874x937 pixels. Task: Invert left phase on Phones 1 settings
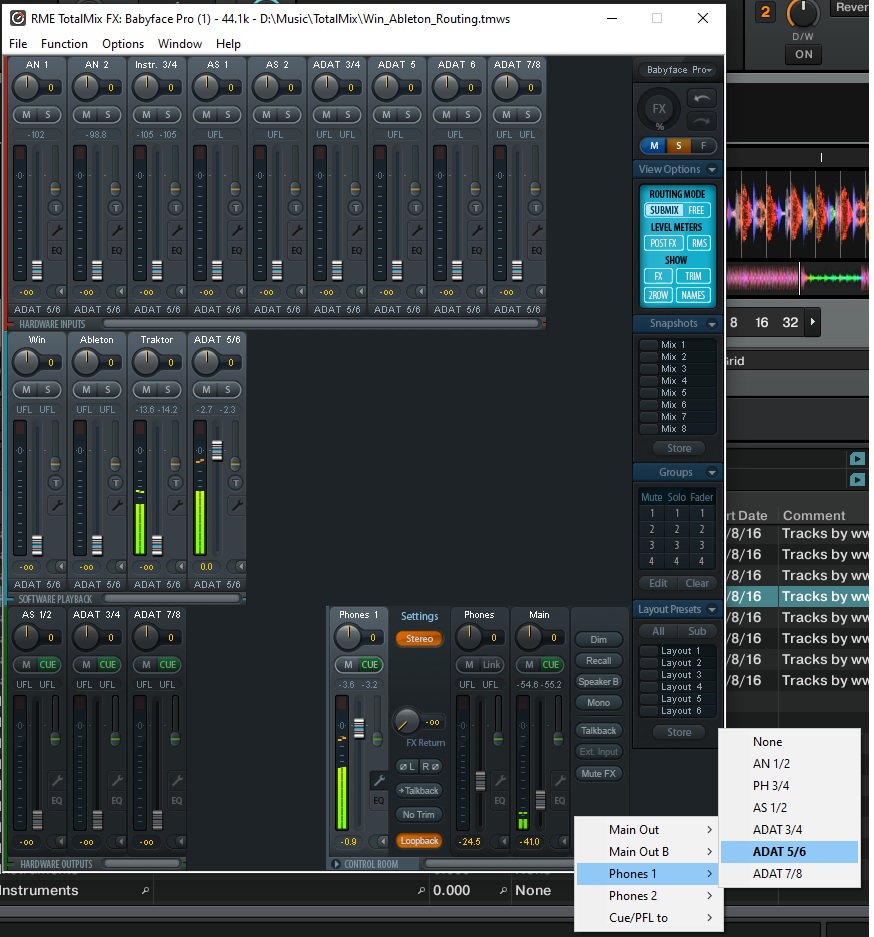point(407,766)
